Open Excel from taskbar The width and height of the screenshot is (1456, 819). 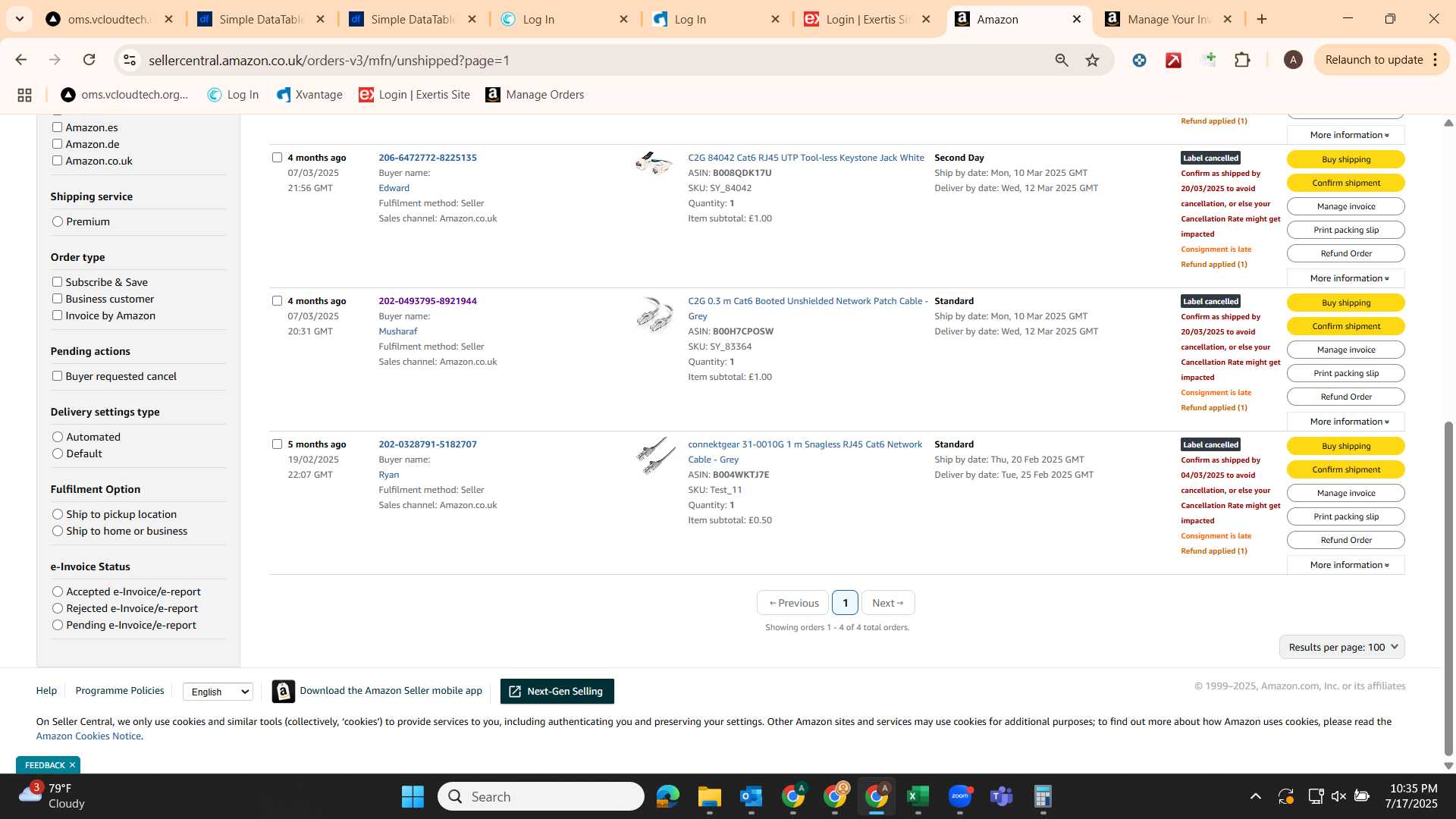[x=918, y=796]
